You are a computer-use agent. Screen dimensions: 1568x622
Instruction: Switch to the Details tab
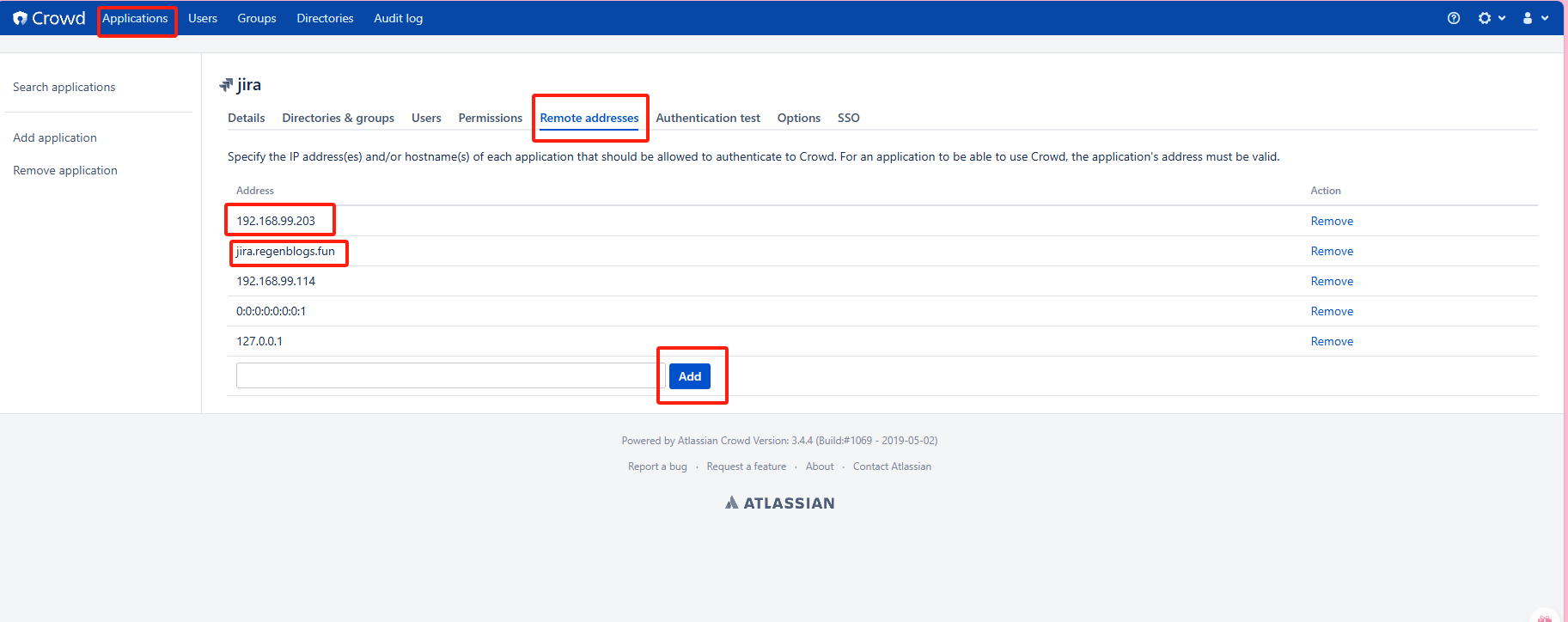tap(247, 118)
